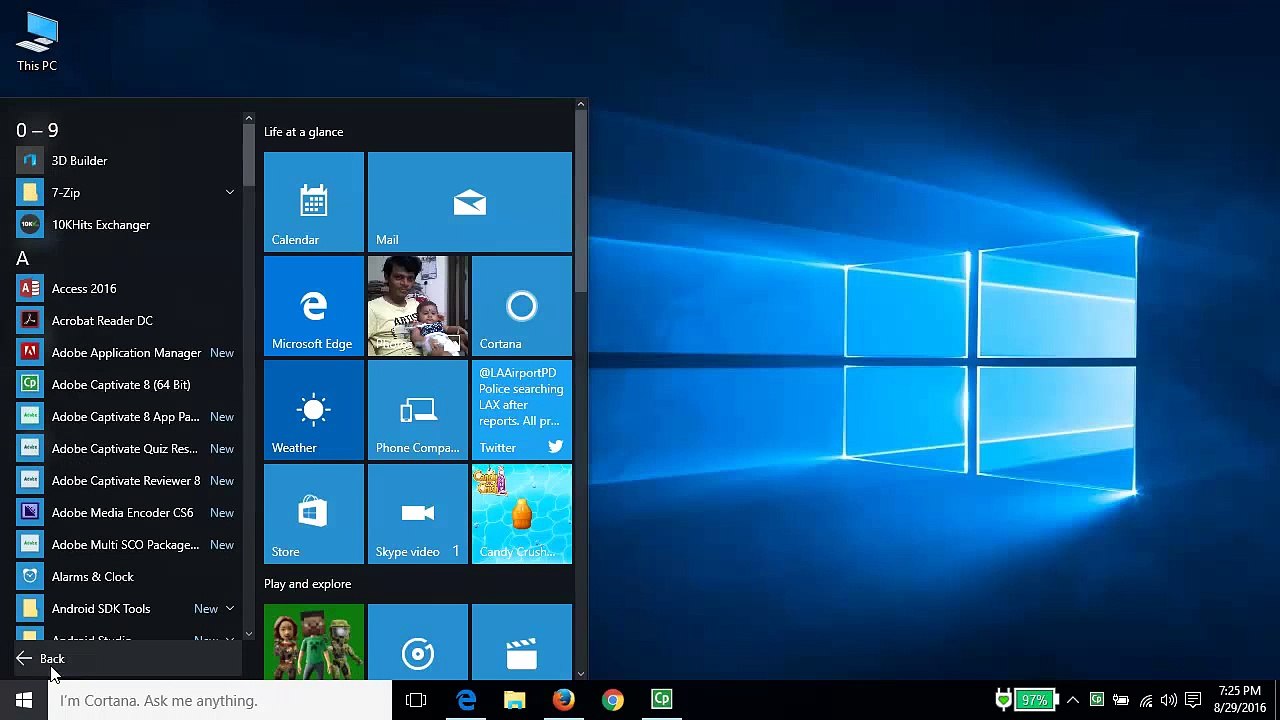The height and width of the screenshot is (720, 1280).
Task: Click the Adobe Captivate Reviewer 8 icon
Action: click(30, 480)
